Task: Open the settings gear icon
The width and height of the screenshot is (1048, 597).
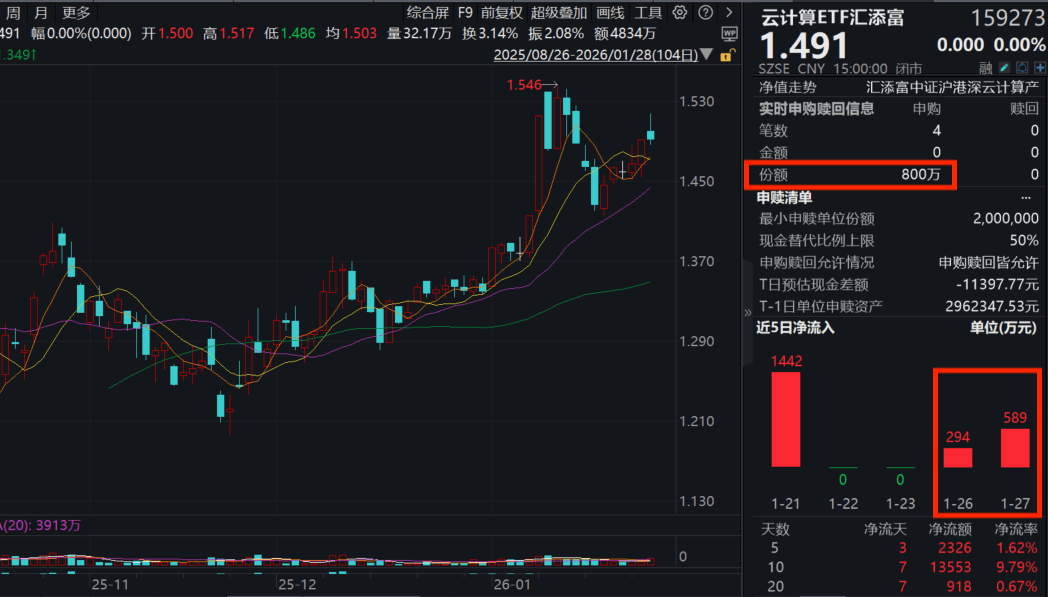Action: coord(680,14)
